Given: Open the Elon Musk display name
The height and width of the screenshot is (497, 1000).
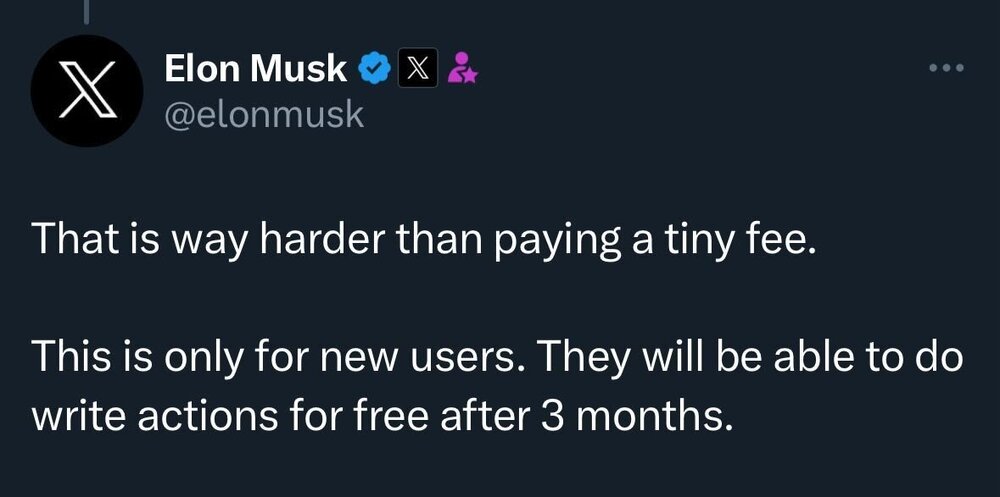Looking at the screenshot, I should (255, 69).
